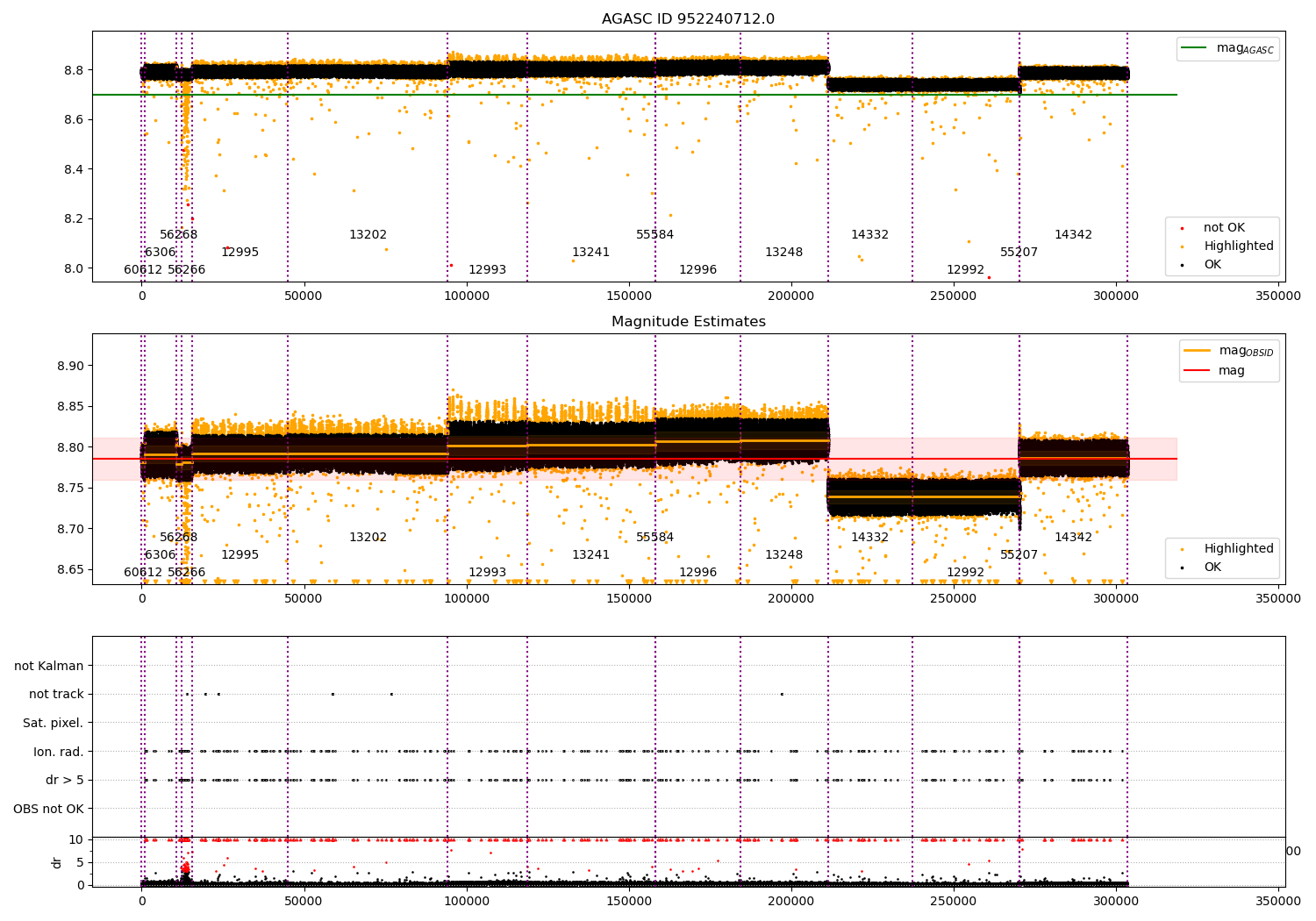This screenshot has width=1316, height=921.
Task: Click the 8.2 y-axis tick label
Action: coord(75,218)
